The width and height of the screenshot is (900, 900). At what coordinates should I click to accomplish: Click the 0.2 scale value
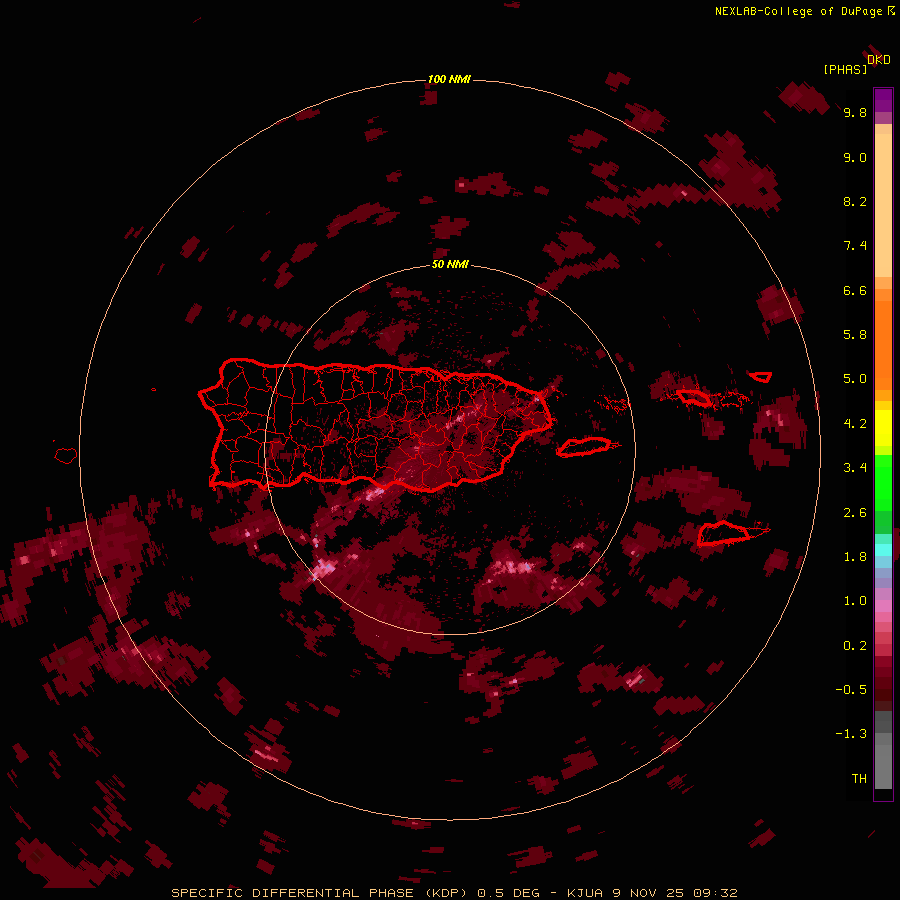coord(855,645)
